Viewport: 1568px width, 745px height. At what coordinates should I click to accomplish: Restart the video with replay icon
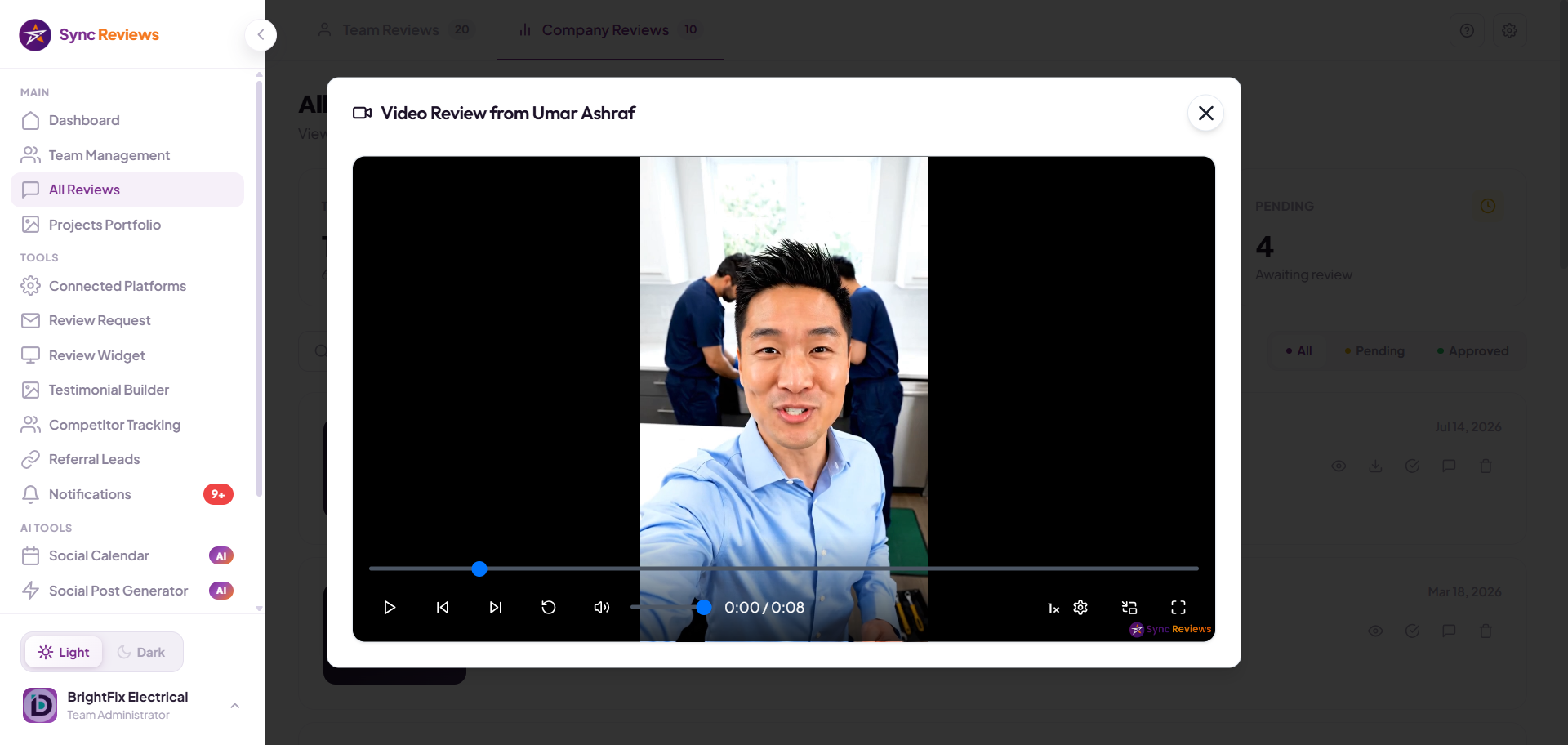coord(549,607)
